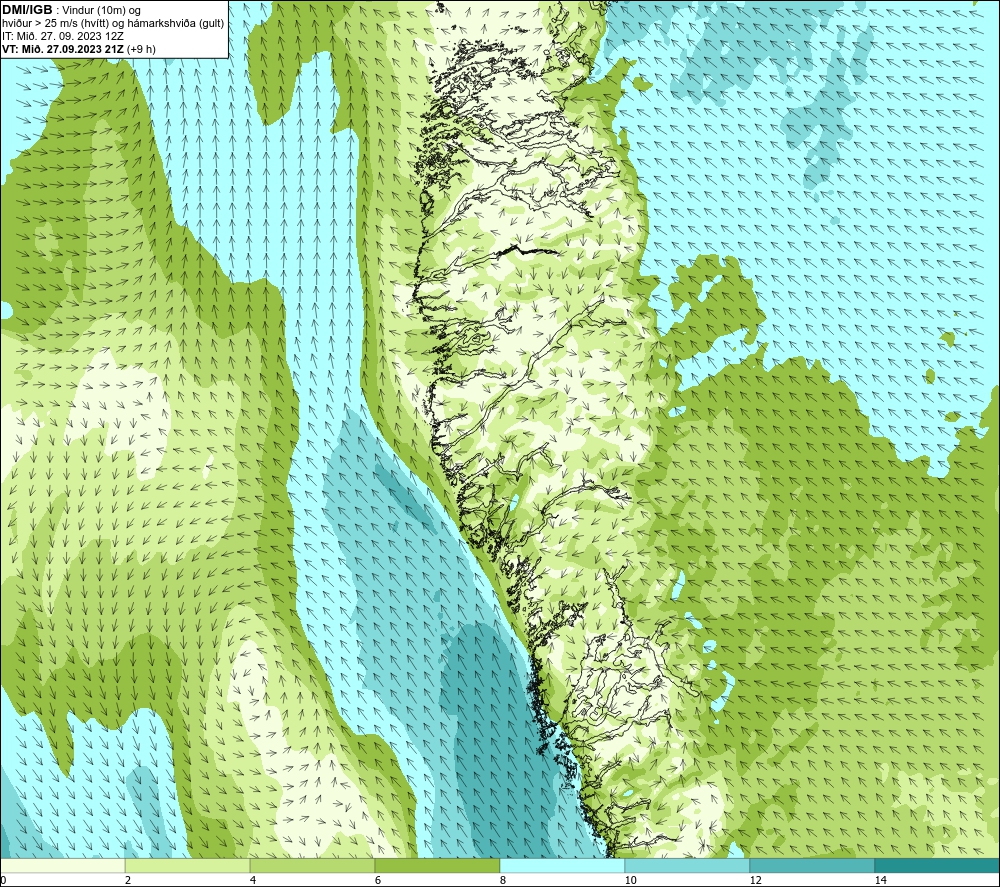Viewport: 1000px width, 887px height.
Task: Select the pale cream 0–2 color bar segment
Action: tap(62, 866)
